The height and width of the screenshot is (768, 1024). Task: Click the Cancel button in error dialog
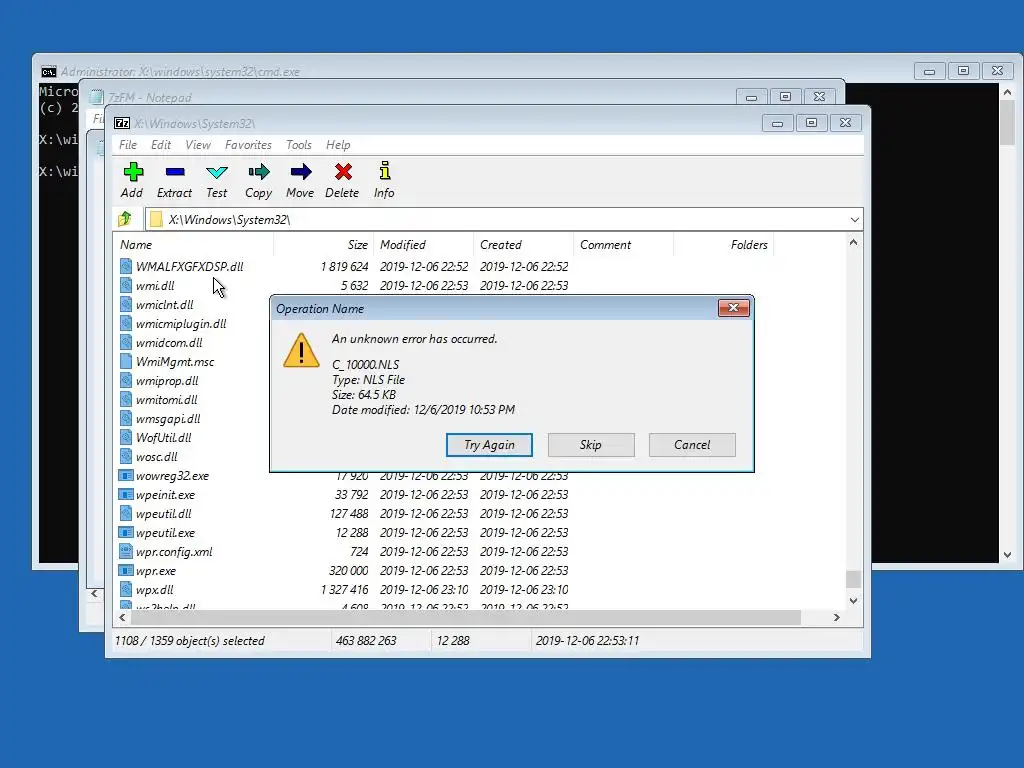(x=692, y=445)
